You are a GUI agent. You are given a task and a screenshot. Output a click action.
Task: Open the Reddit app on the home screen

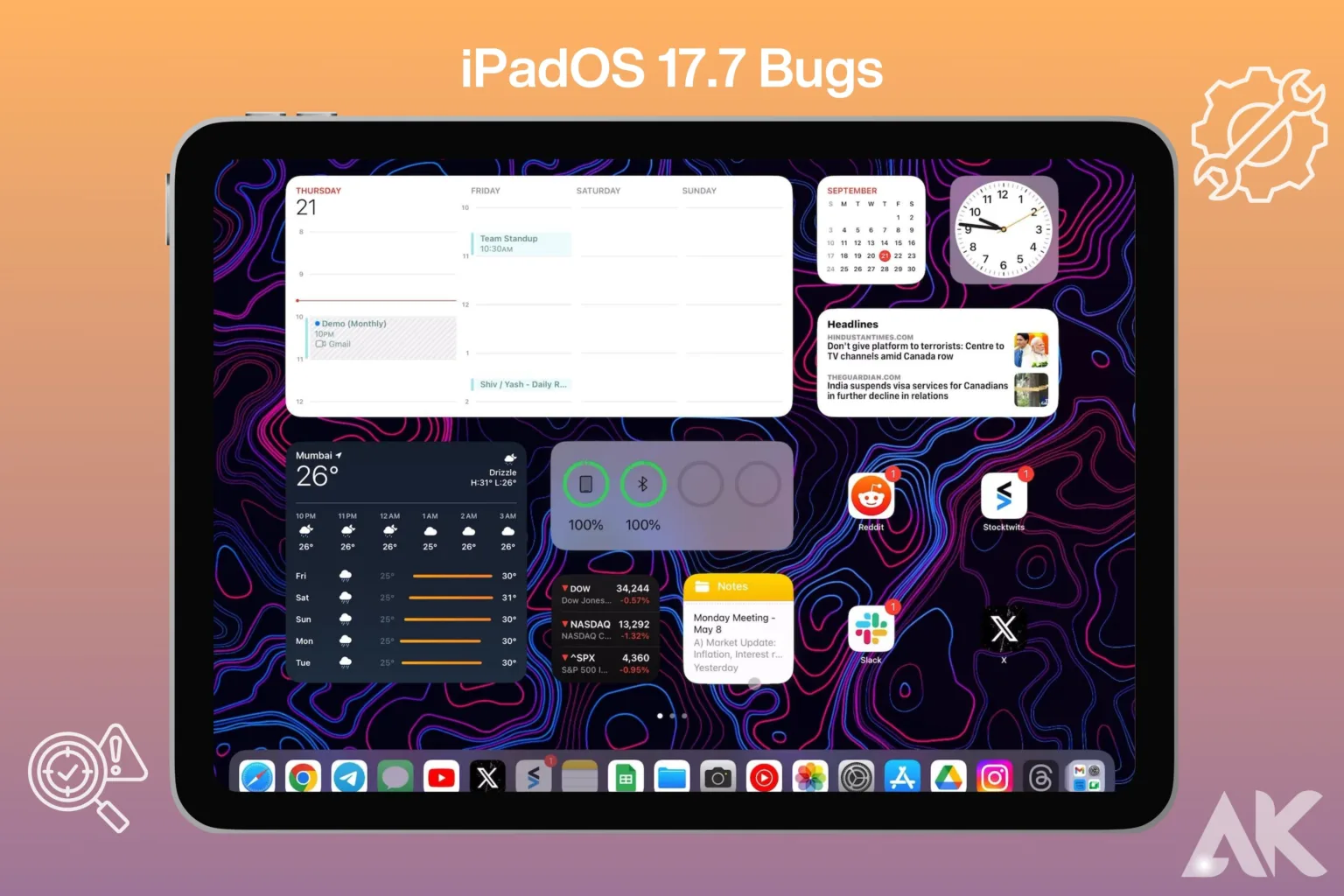pos(871,496)
